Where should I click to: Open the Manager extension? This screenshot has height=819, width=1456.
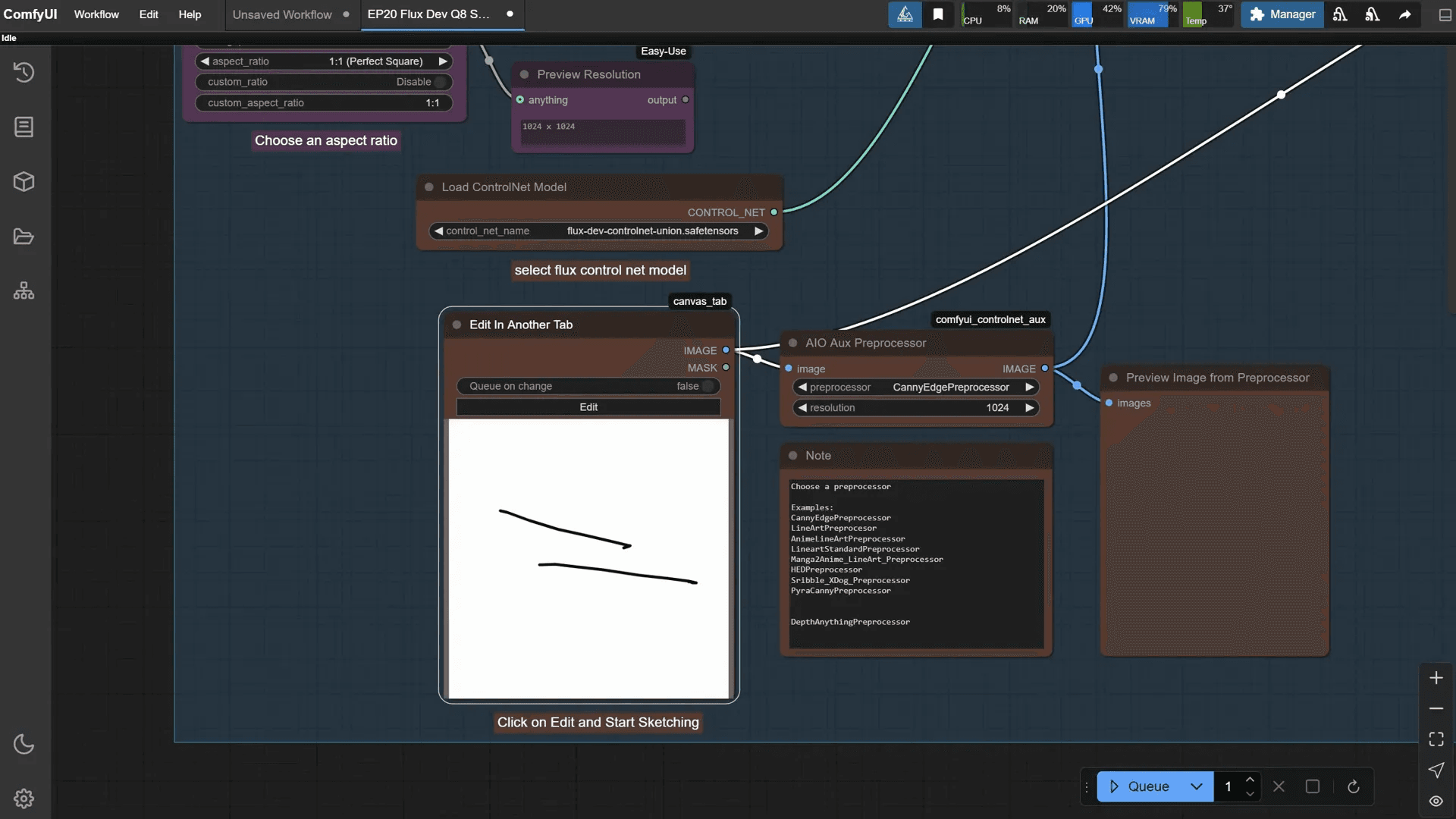[x=1282, y=14]
